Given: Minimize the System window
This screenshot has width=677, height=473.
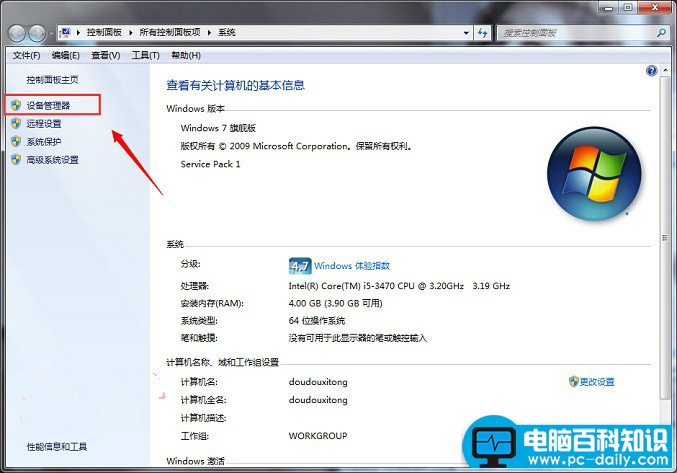Looking at the screenshot, I should 609,7.
